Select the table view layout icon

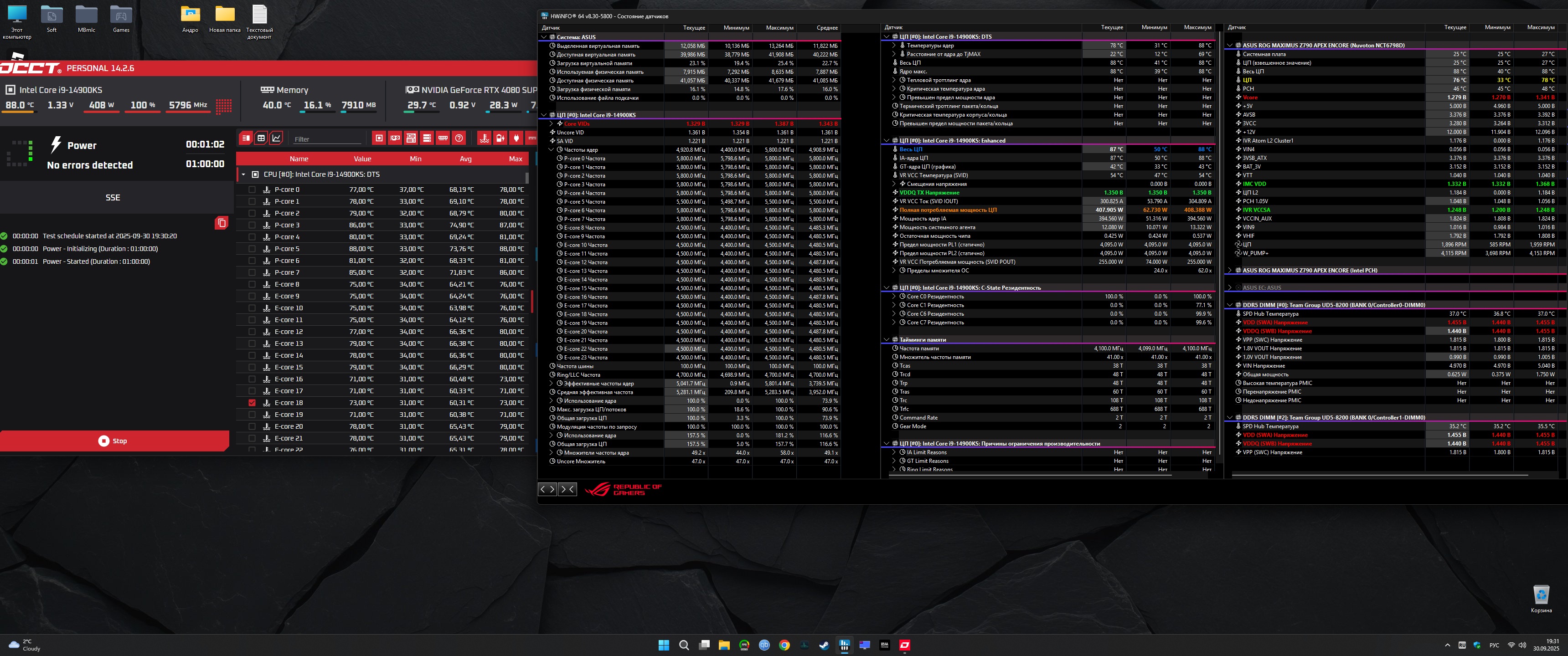261,138
